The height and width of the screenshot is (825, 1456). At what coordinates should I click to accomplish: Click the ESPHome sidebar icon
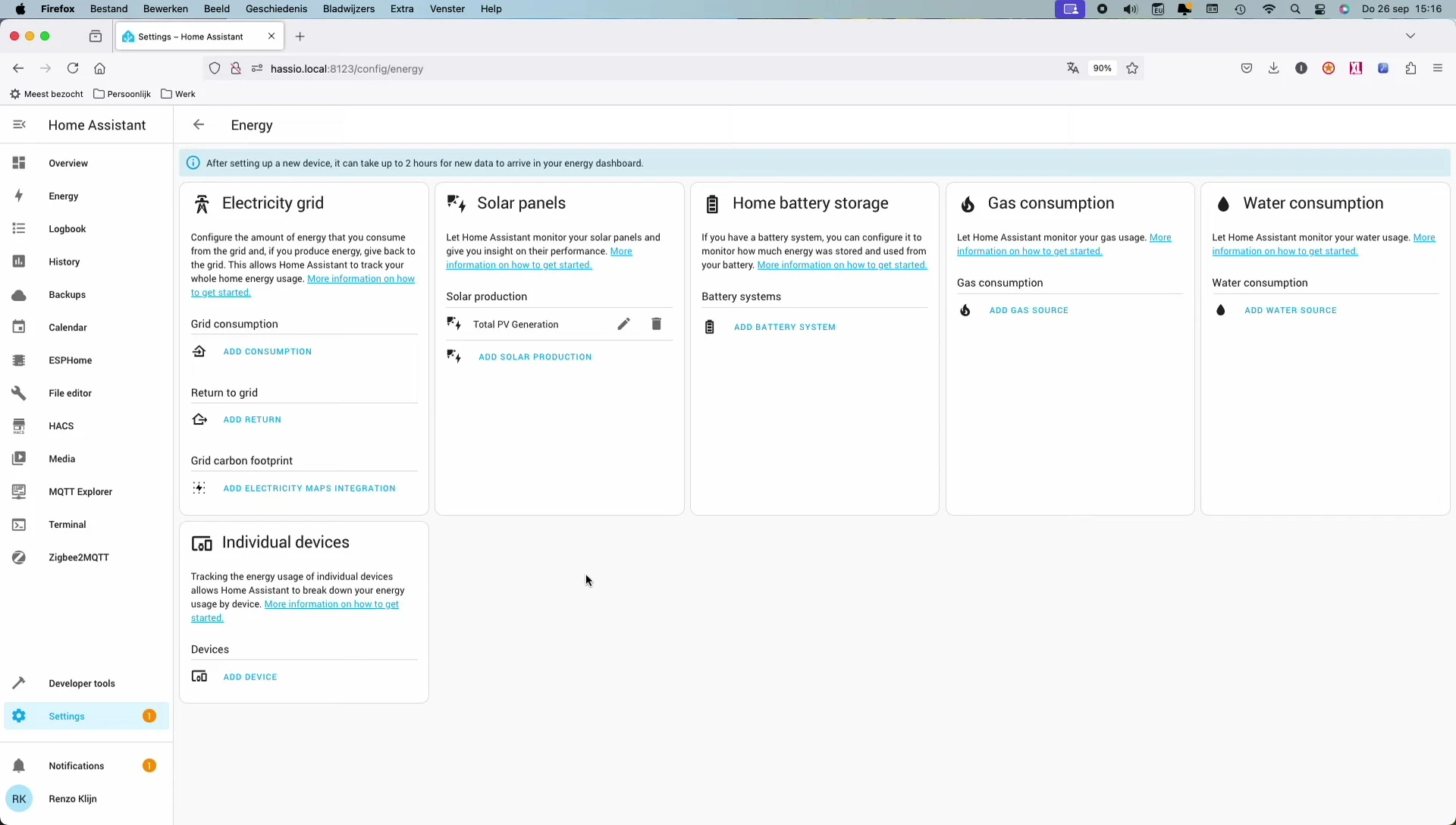coord(19,360)
